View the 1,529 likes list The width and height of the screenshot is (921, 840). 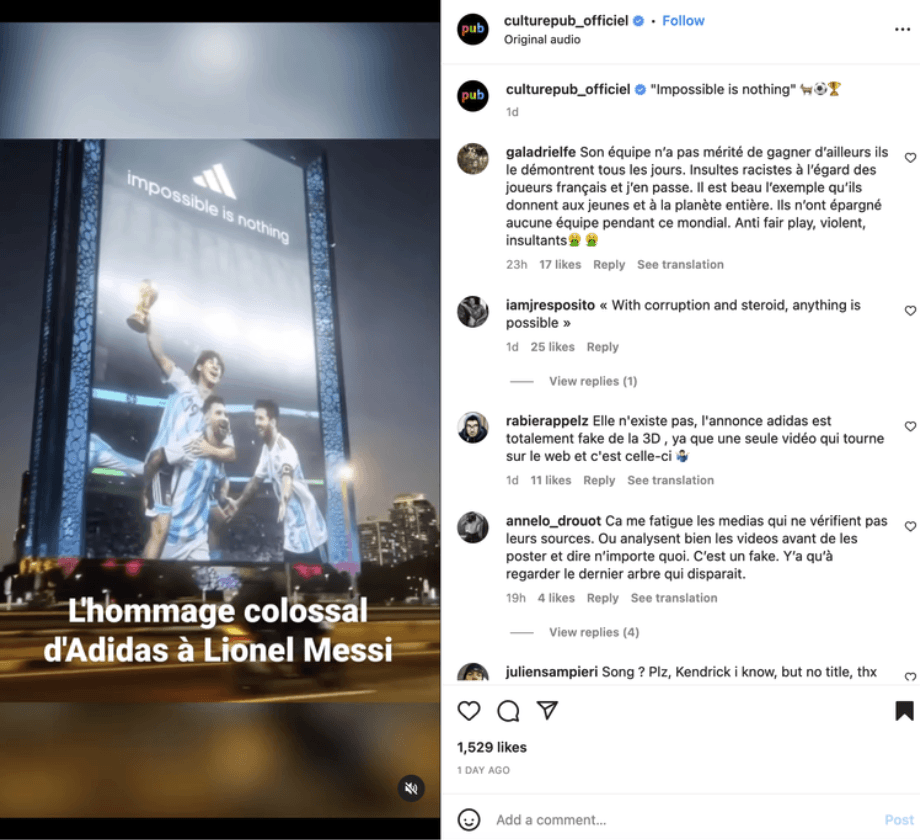492,747
